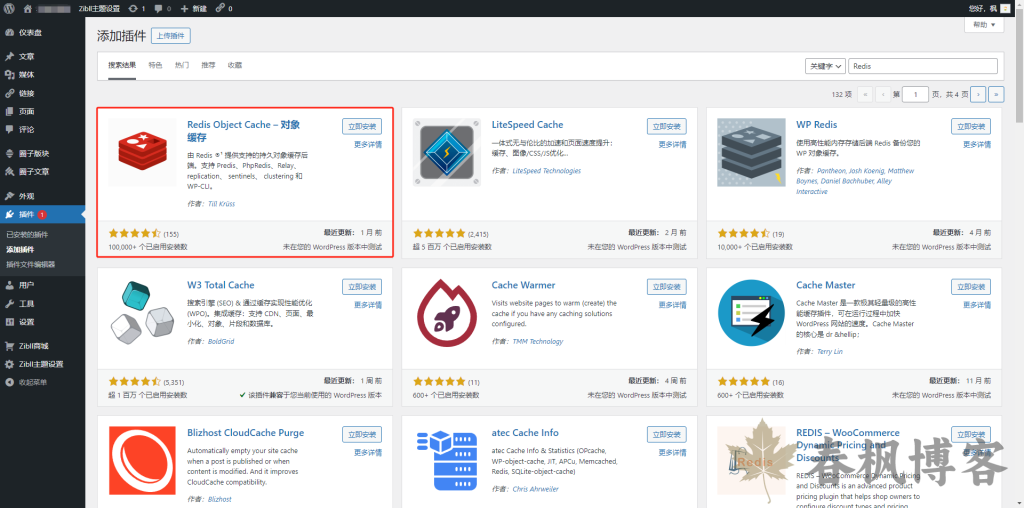The width and height of the screenshot is (1024, 508).
Task: Open author link Till Krüss
Action: pos(219,204)
